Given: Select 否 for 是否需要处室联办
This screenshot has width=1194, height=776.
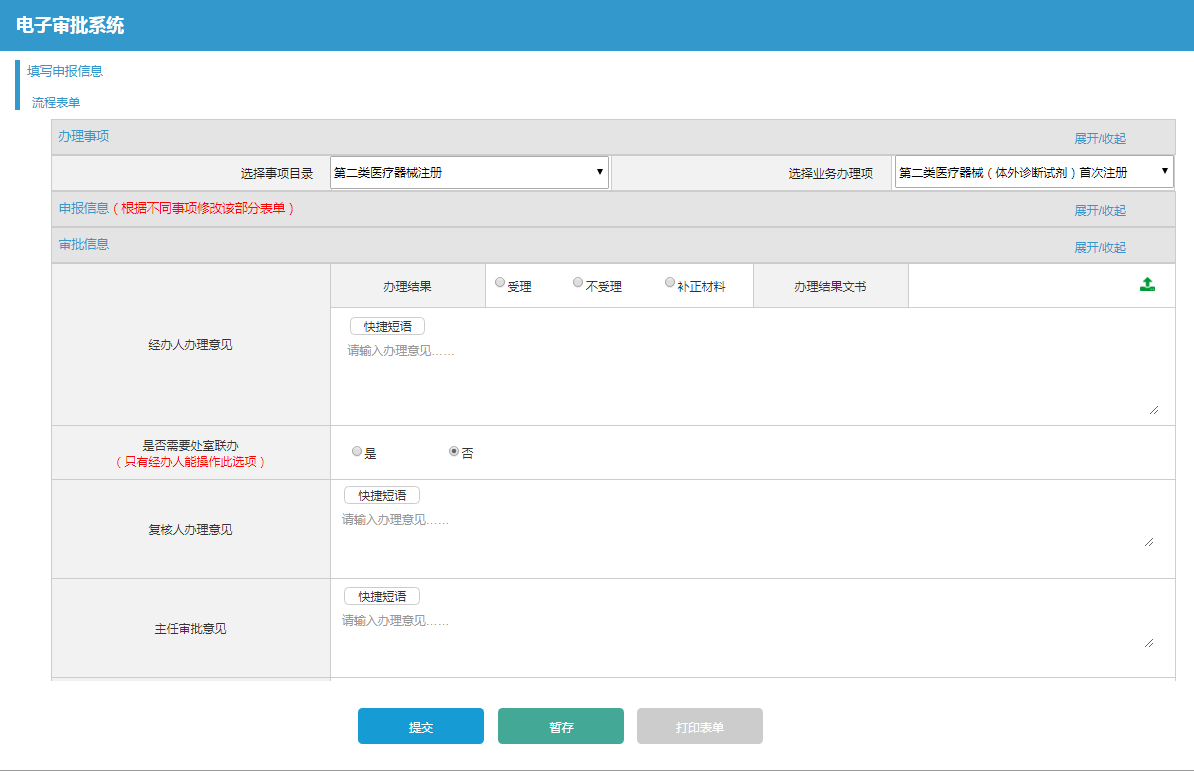Looking at the screenshot, I should 454,451.
